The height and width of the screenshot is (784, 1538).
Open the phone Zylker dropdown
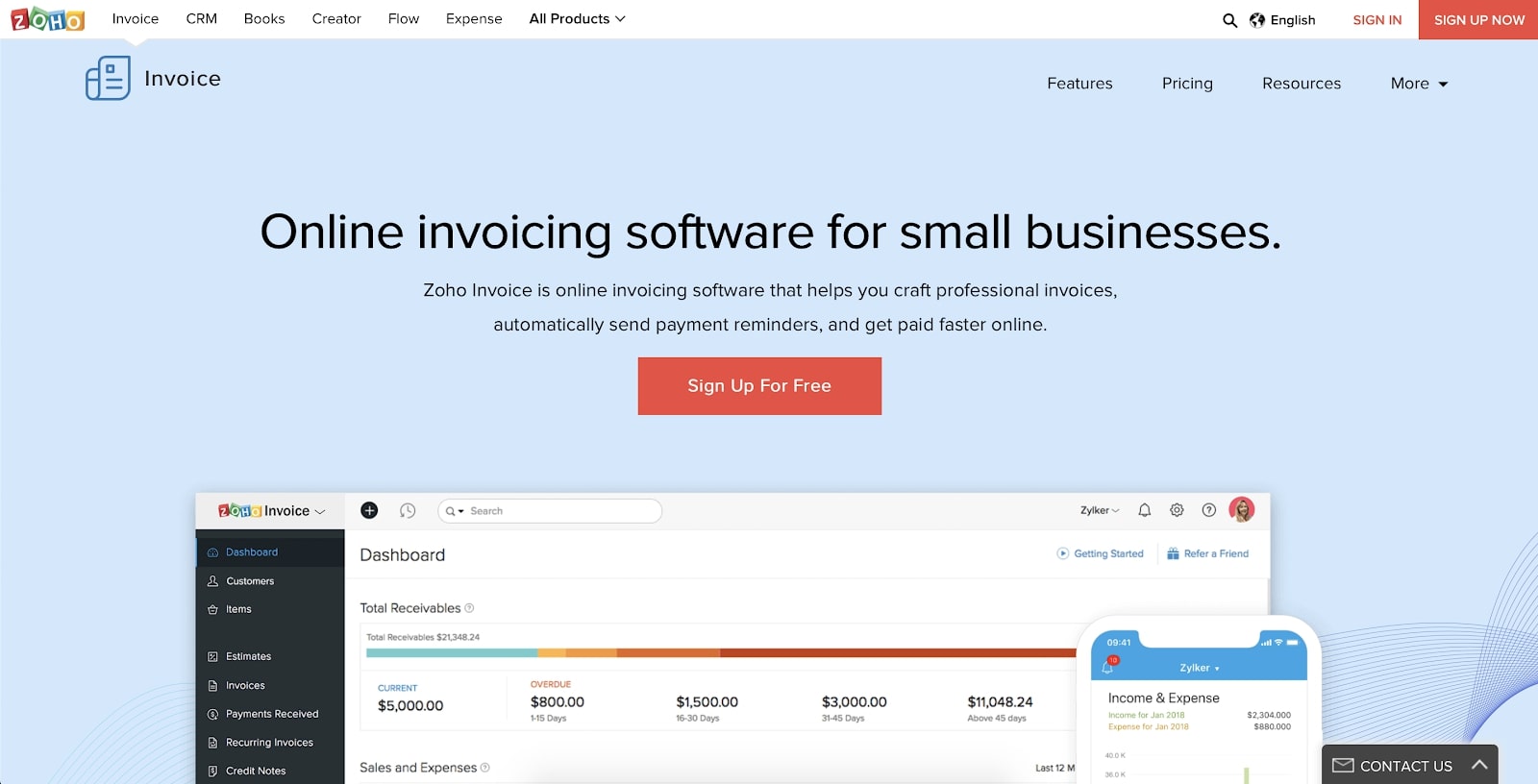click(1200, 668)
